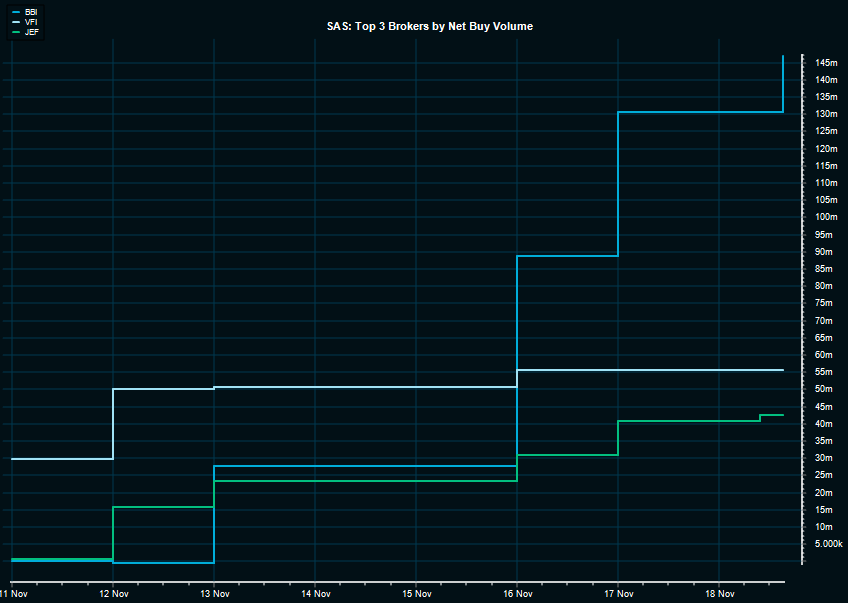Click the chart title 'SAS: Top 3 Brokers'
Image resolution: width=848 pixels, height=603 pixels.
(430, 26)
